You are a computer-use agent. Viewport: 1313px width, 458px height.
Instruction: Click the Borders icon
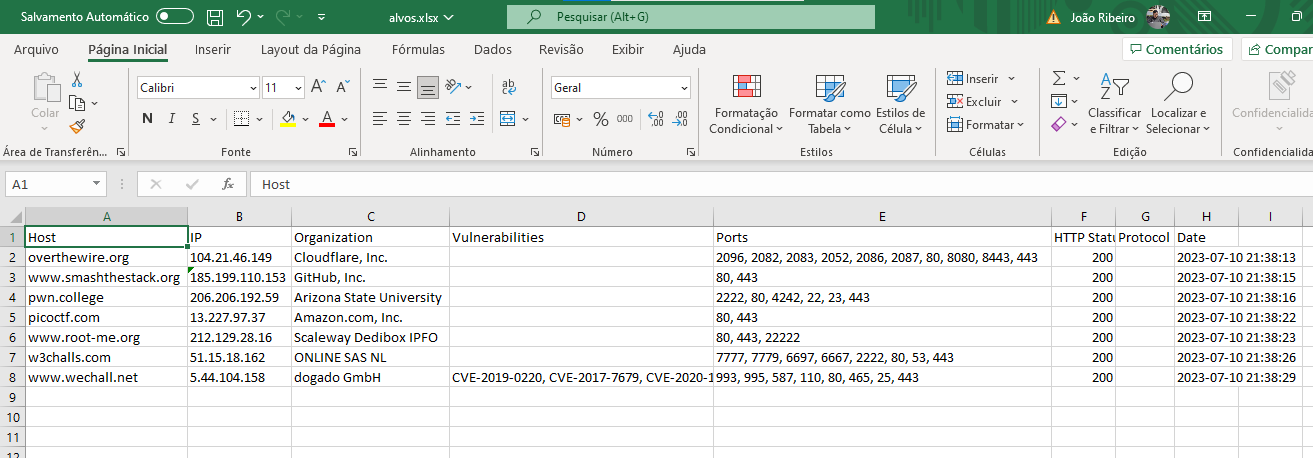point(241,119)
